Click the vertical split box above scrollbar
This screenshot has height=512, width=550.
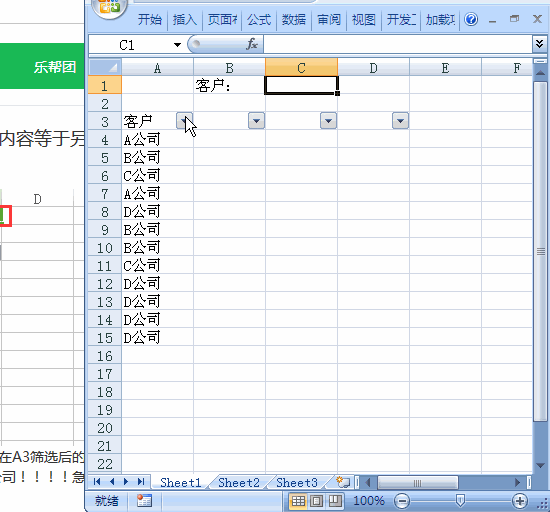point(540,61)
